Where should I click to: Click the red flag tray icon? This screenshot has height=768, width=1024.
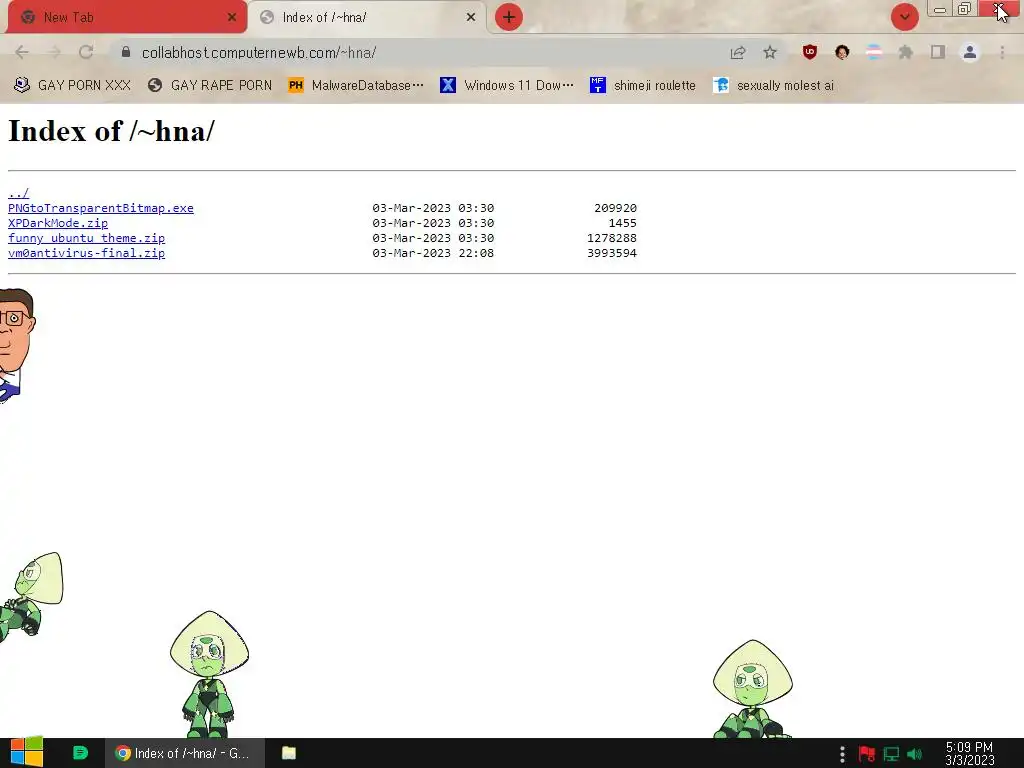867,754
